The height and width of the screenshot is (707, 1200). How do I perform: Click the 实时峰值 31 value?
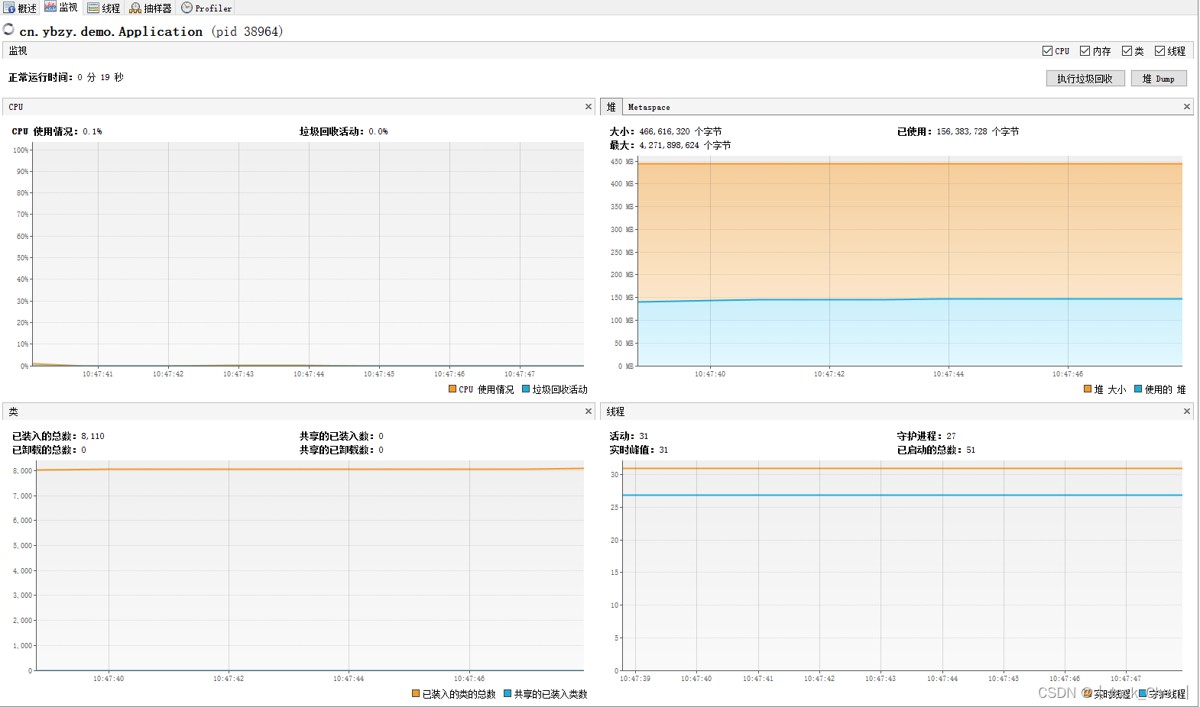click(x=663, y=450)
